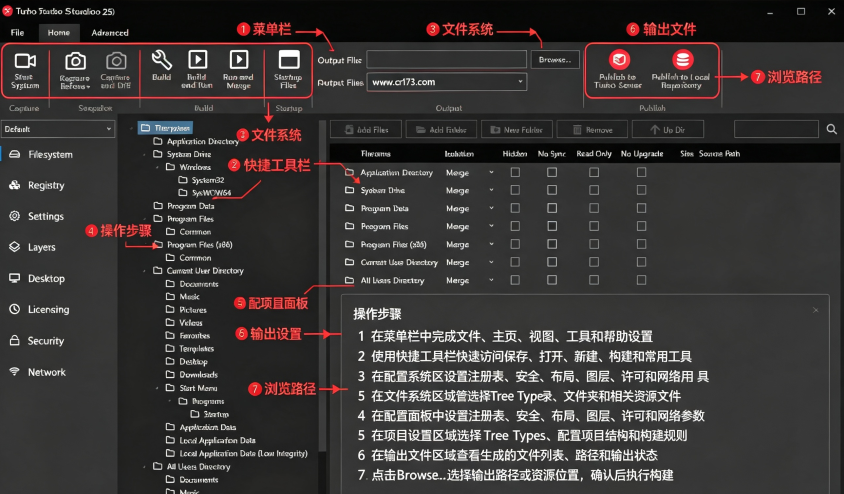
Task: Click the Publish to Local Repository icon
Action: click(x=682, y=60)
